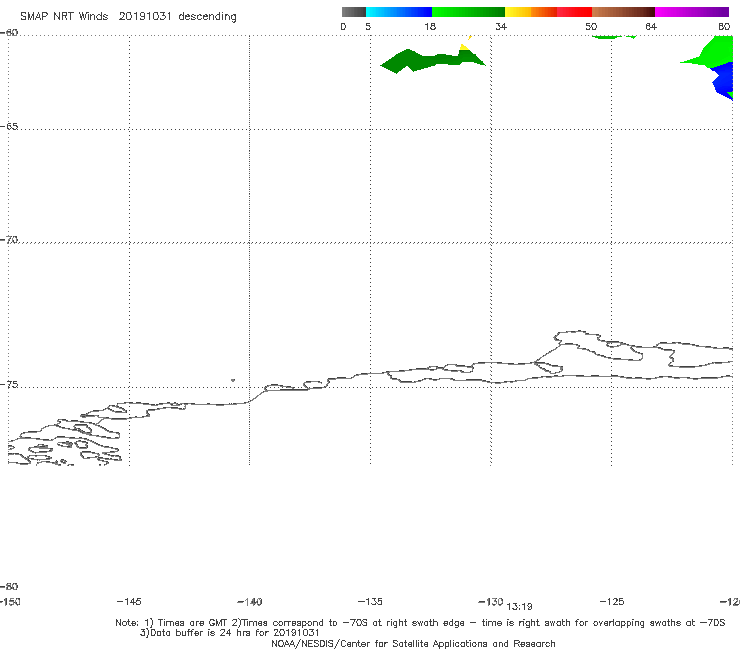Click the colorbar label '34'
The width and height of the screenshot is (740, 650).
coord(501,26)
